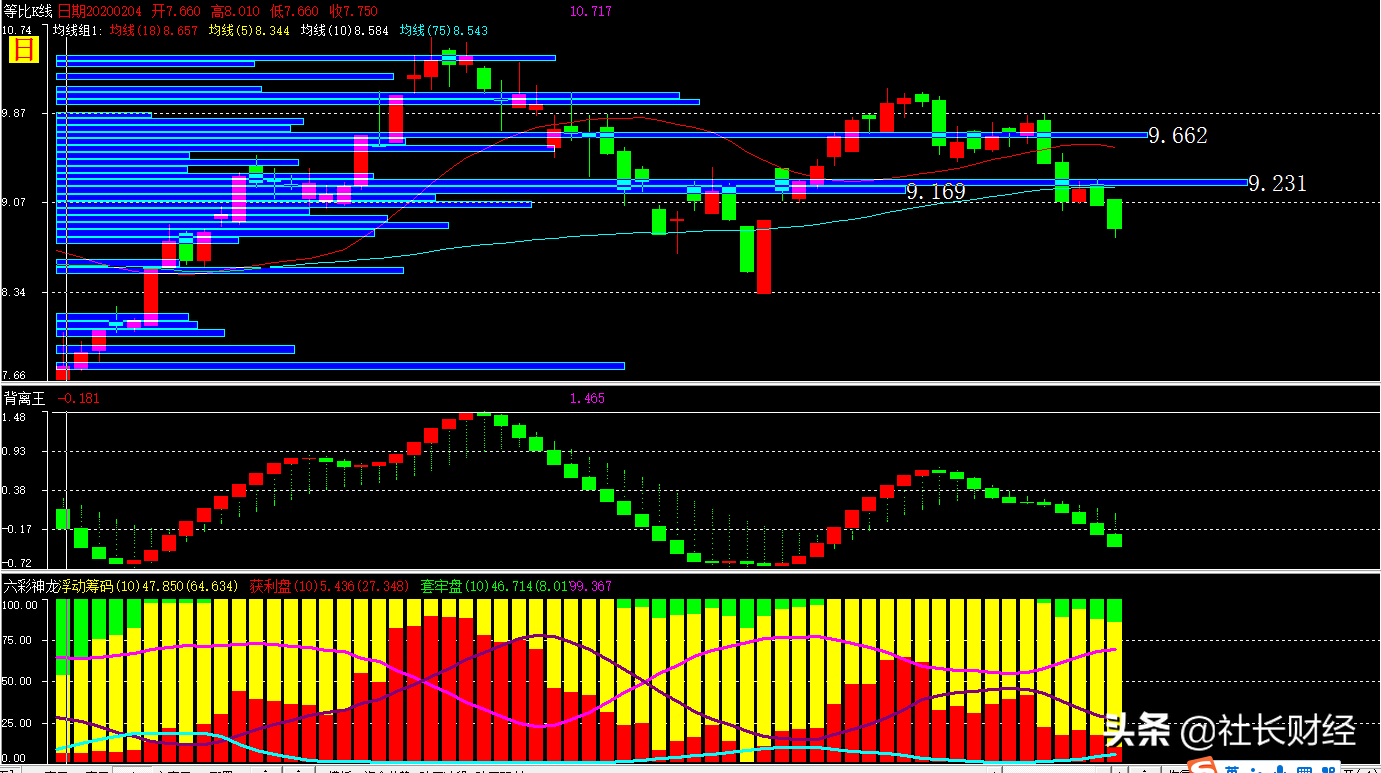1381x773 pixels.
Task: Open the Sogou toolbox grid icon
Action: point(1328,770)
